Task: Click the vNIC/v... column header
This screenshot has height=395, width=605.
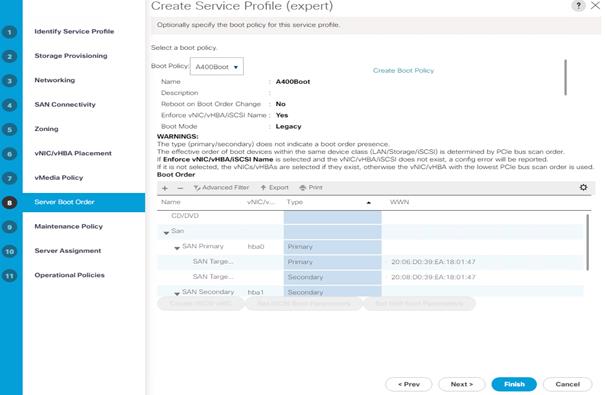Action: tap(260, 202)
